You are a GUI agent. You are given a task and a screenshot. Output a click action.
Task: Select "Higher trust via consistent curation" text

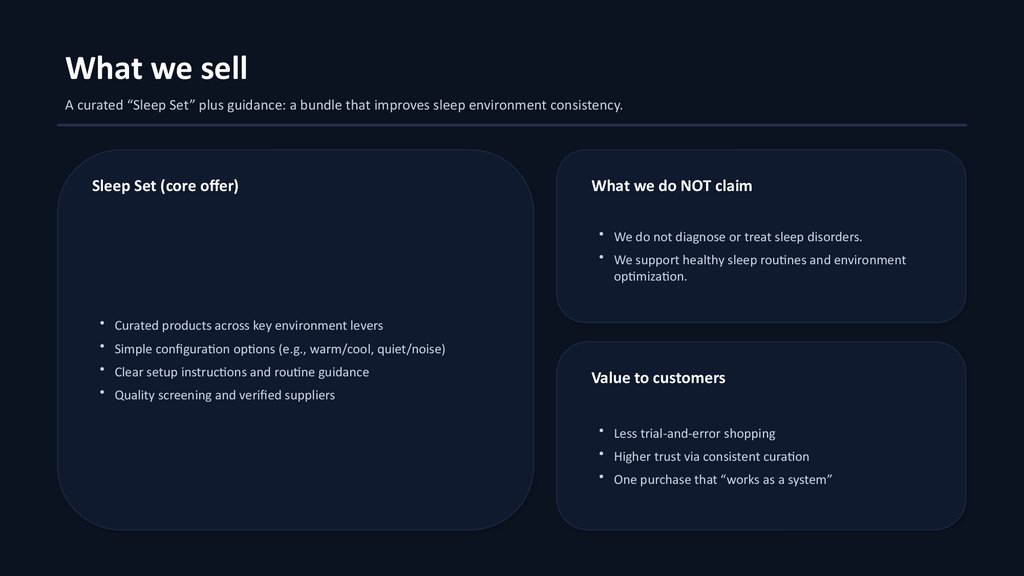coord(711,457)
